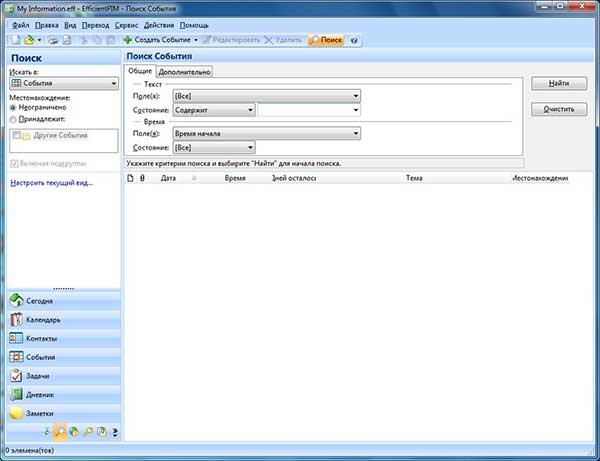Screen dimensions: 600x461
Task: Open the dropdown arrow beside Open icon
Action: click(39, 40)
